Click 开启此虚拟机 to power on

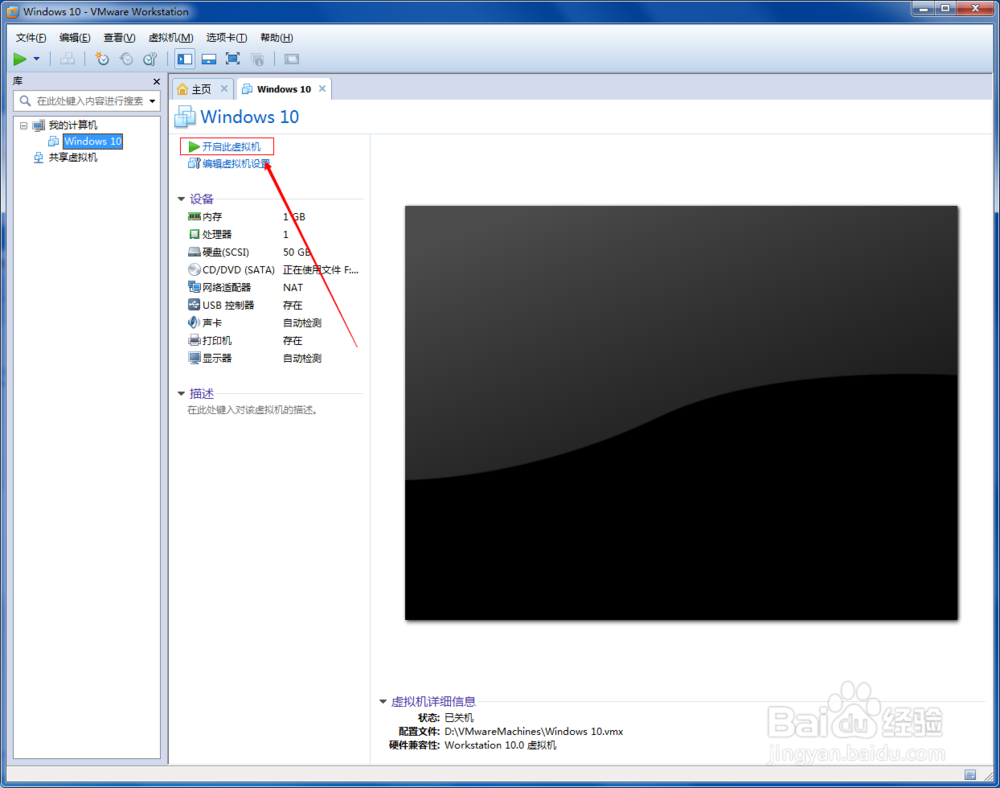231,147
